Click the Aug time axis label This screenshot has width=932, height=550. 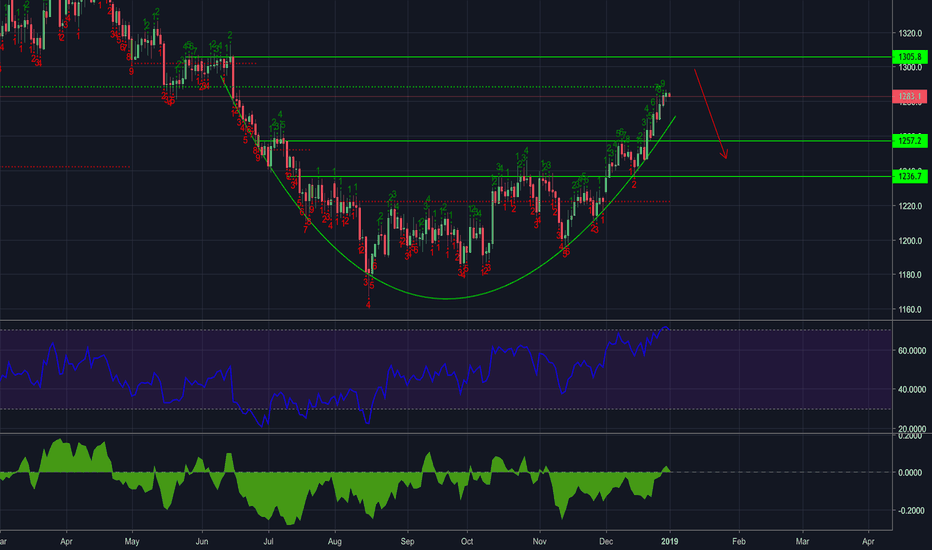(x=335, y=542)
